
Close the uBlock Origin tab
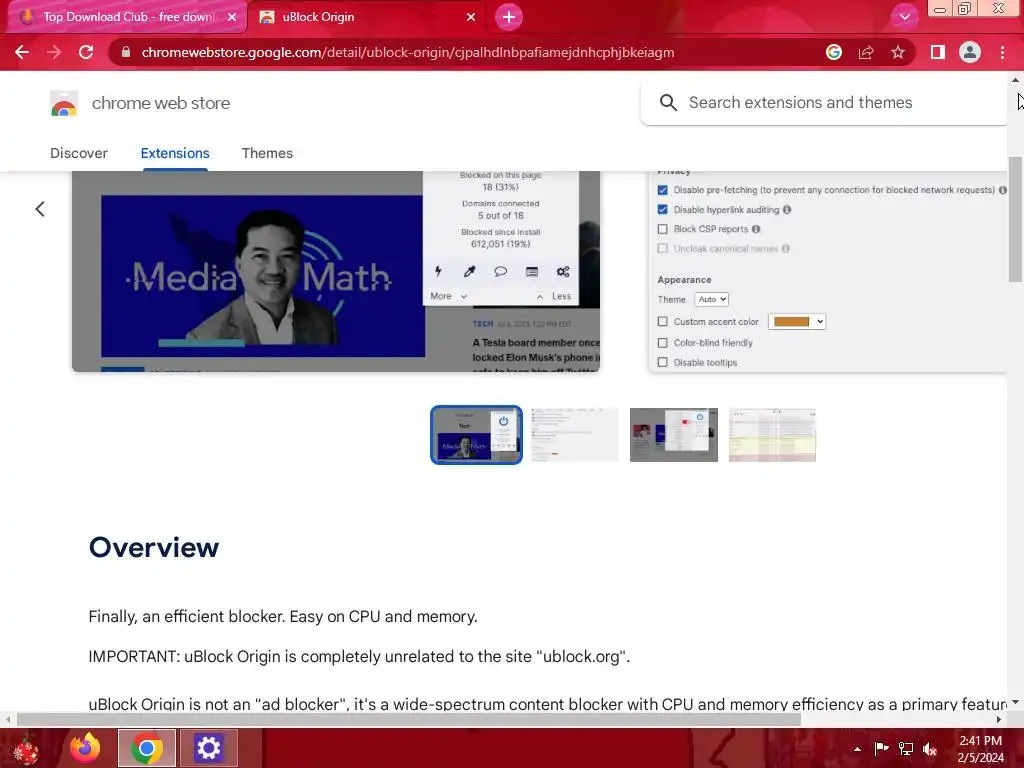471,17
